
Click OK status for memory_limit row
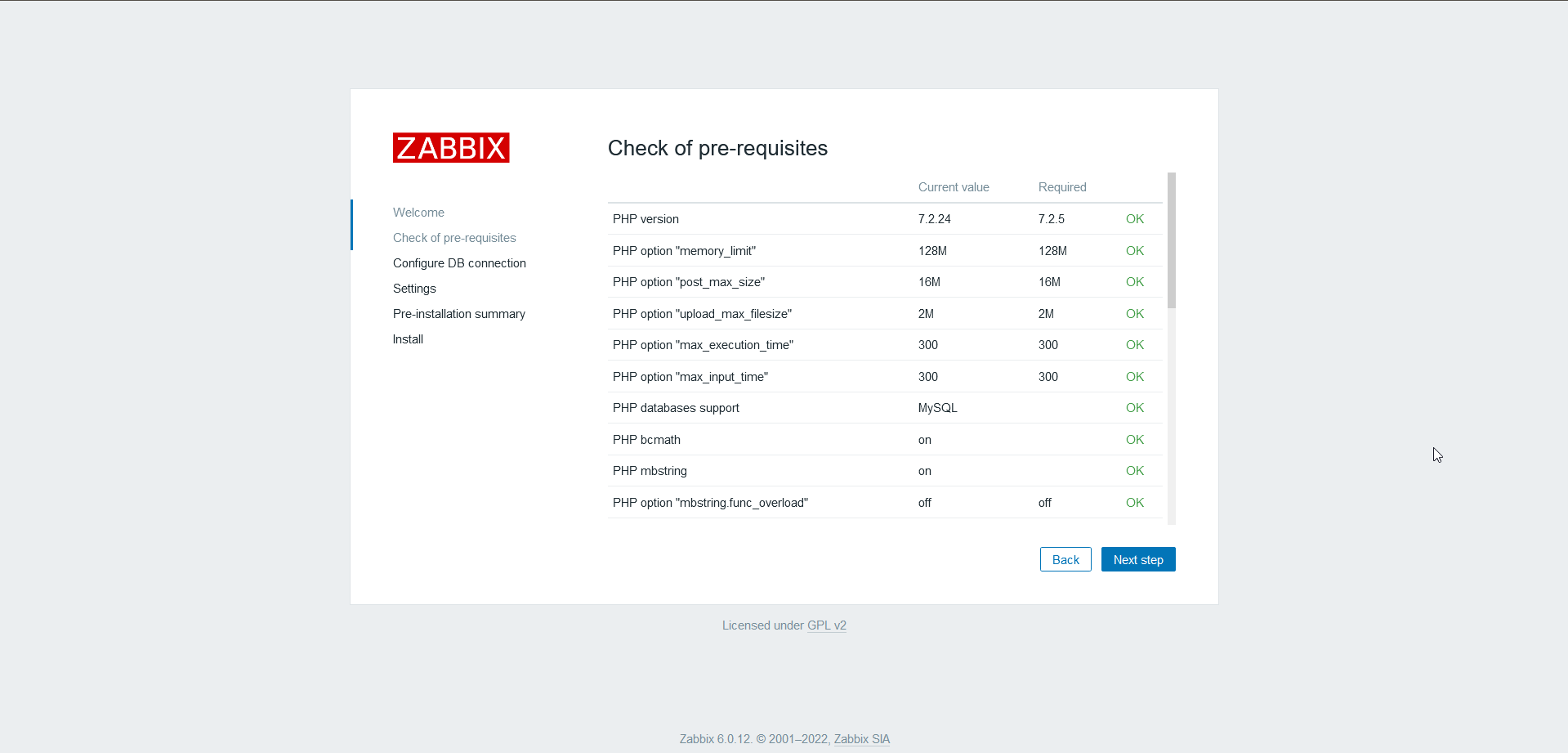click(x=1135, y=251)
